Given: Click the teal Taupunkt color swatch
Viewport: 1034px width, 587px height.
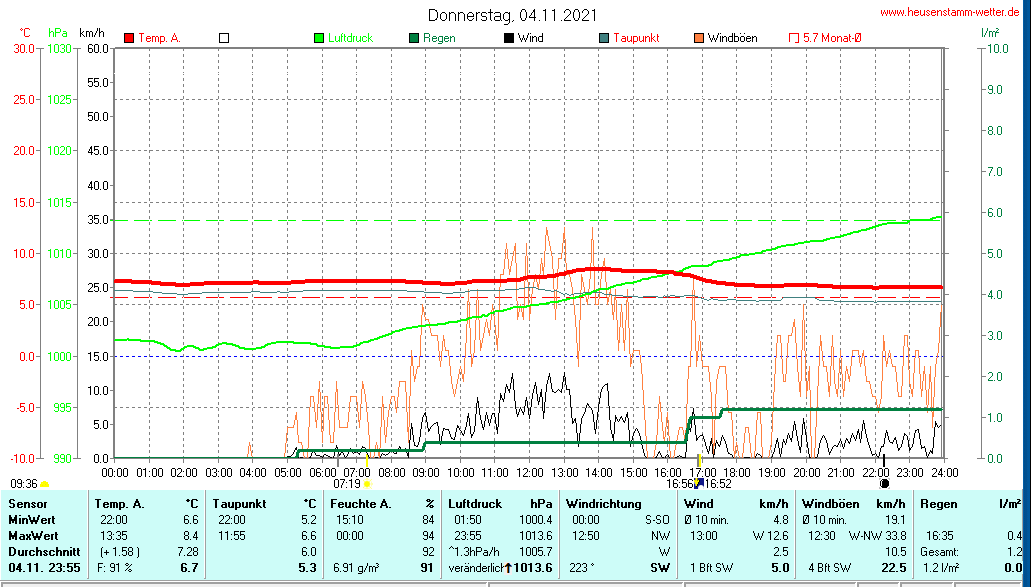Looking at the screenshot, I should coord(603,38).
